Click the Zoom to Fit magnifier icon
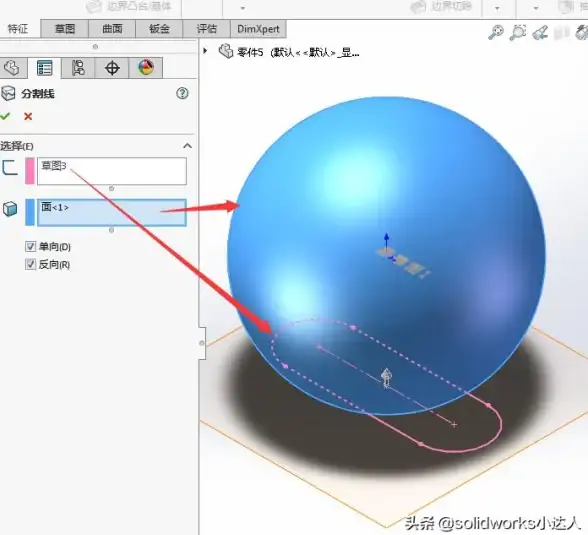588x535 pixels. (496, 32)
